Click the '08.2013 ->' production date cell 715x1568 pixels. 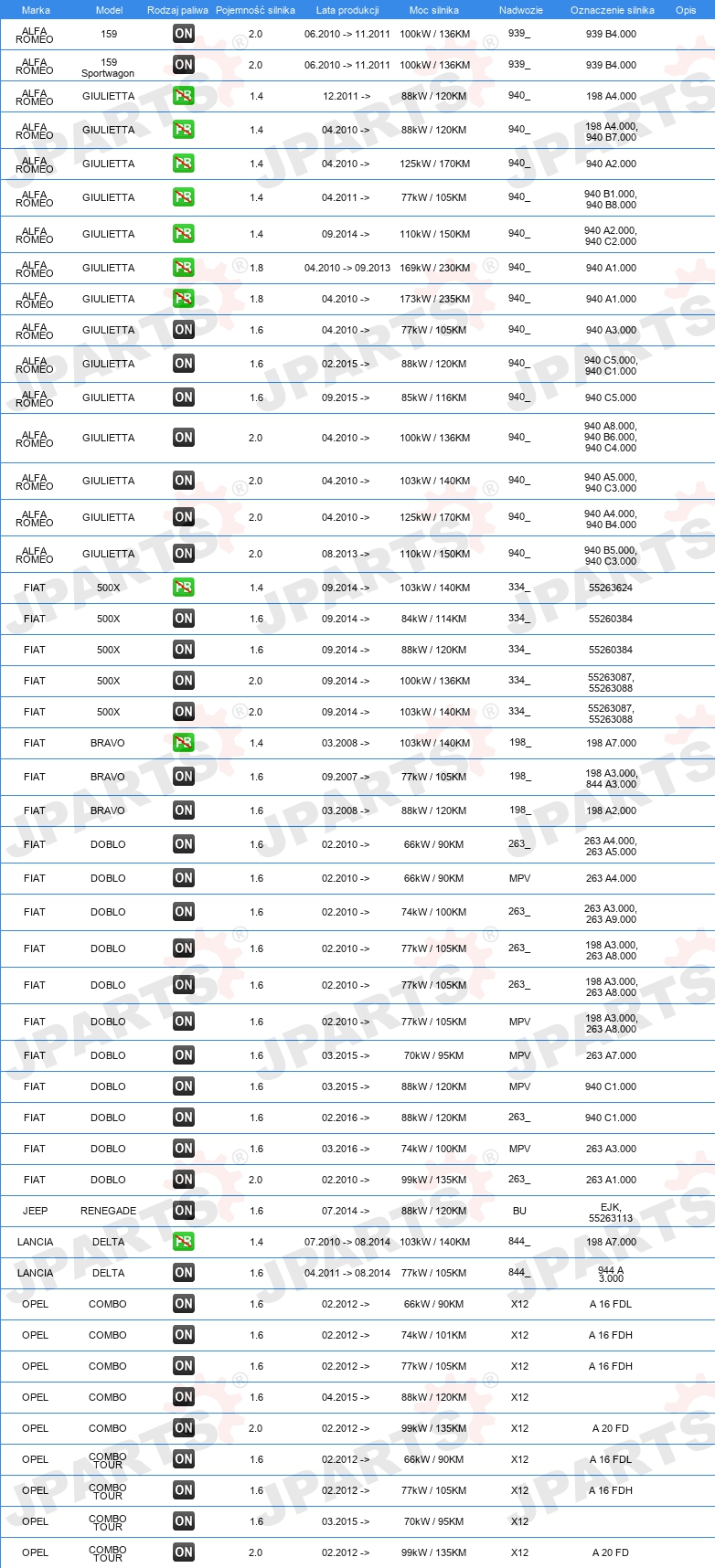point(347,554)
